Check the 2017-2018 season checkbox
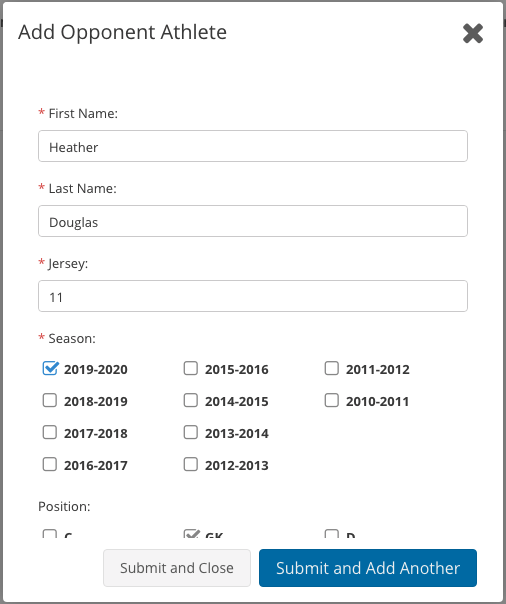506x604 pixels. pos(50,432)
